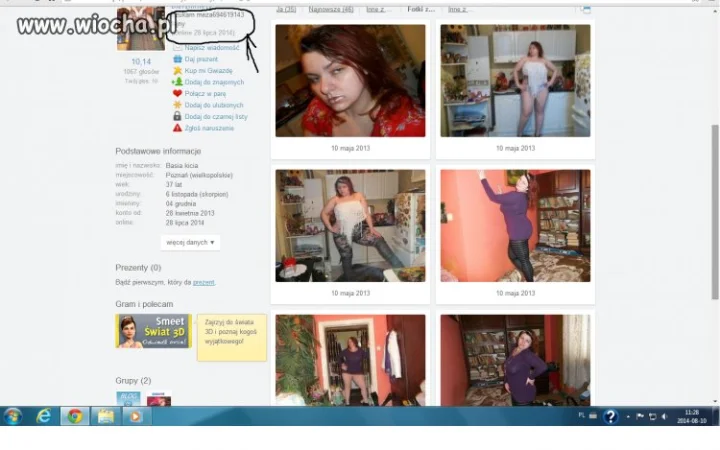Click the volume speaker icon in system tray
720x450 pixels.
pyautogui.click(x=664, y=416)
